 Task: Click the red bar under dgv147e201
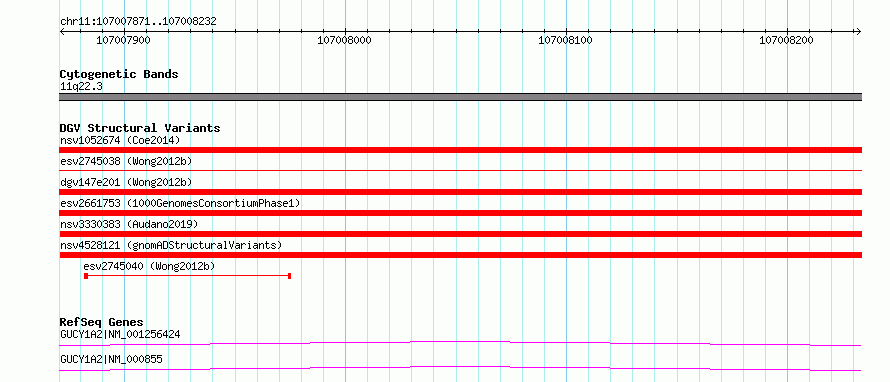(460, 192)
